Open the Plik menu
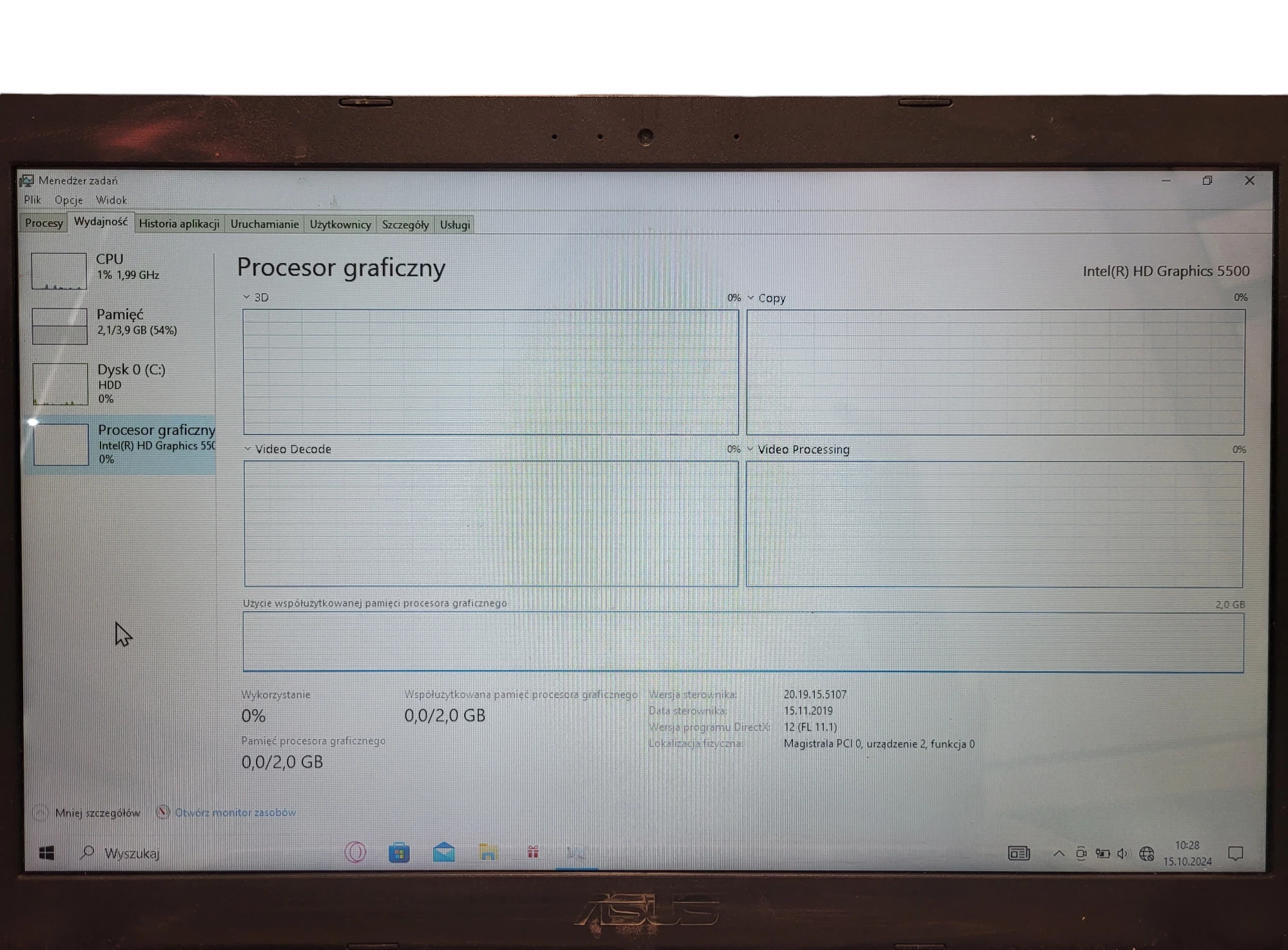The image size is (1288, 950). click(32, 200)
